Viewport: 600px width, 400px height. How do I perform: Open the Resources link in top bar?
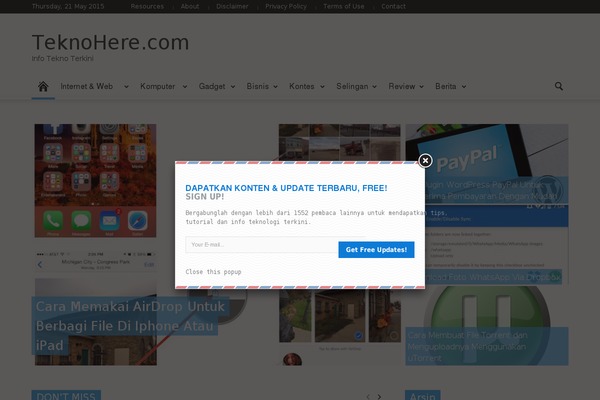coord(147,7)
